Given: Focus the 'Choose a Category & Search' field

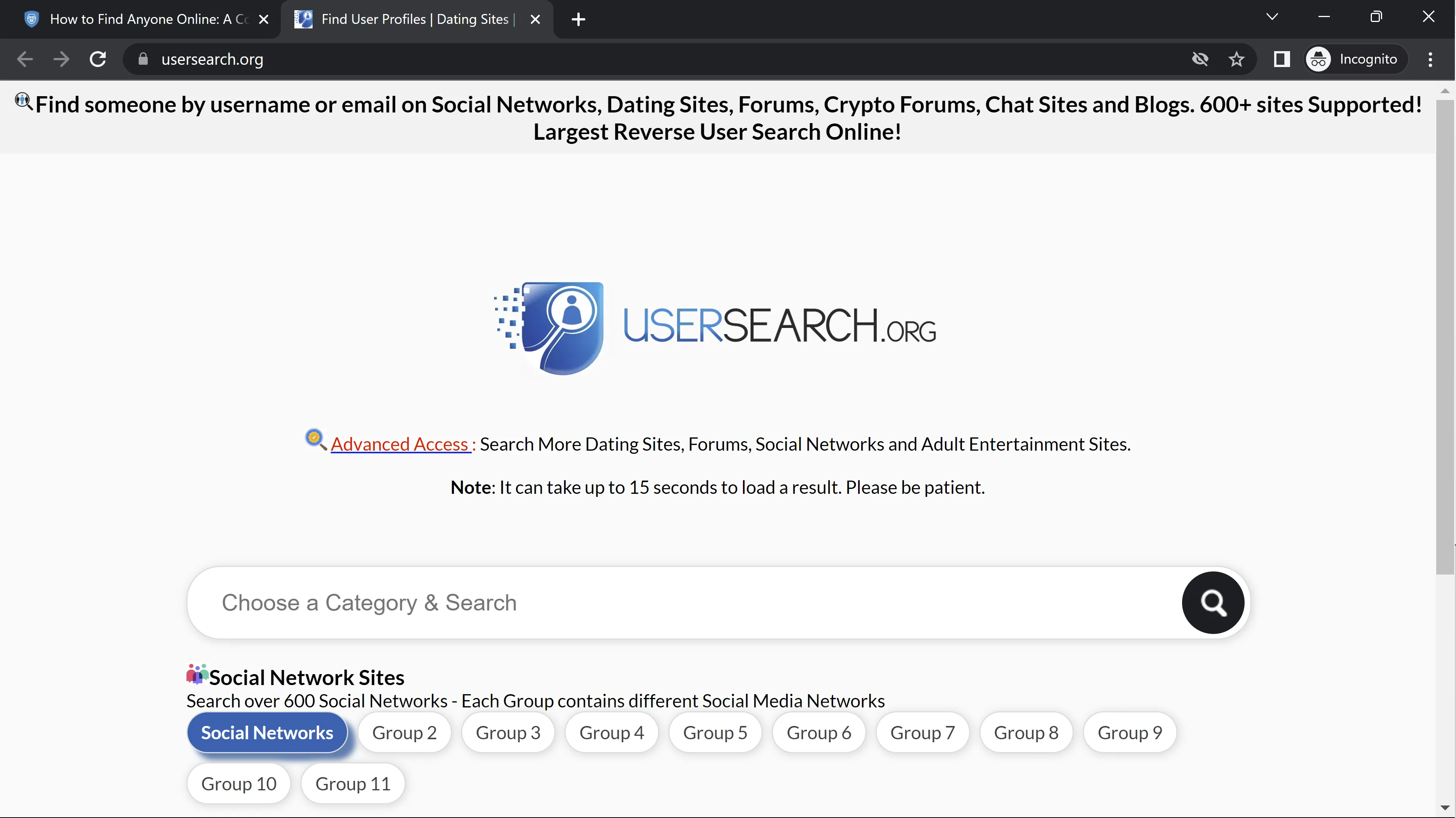Looking at the screenshot, I should coord(678,603).
